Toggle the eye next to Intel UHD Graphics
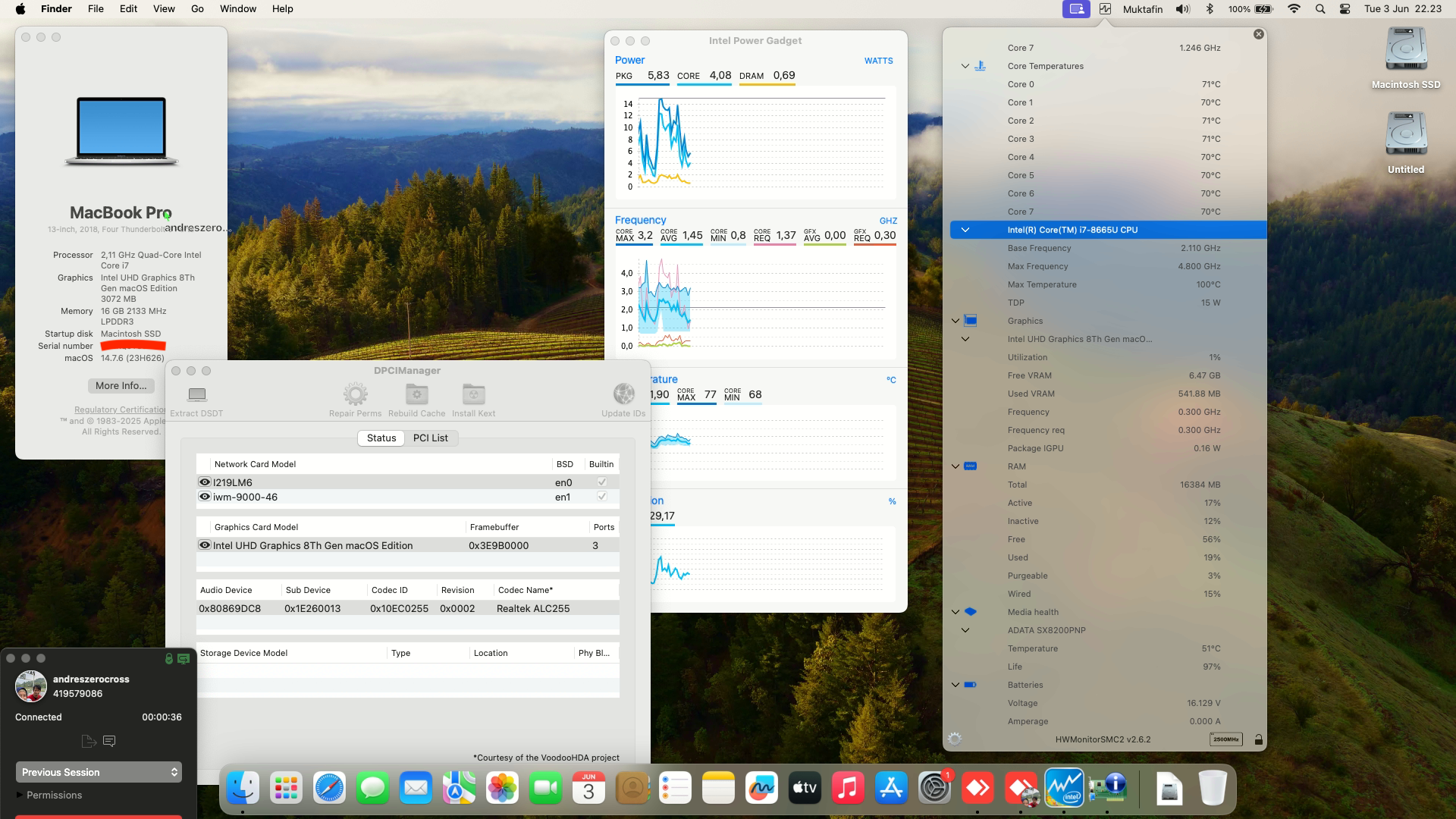This screenshot has height=819, width=1456. [x=203, y=544]
